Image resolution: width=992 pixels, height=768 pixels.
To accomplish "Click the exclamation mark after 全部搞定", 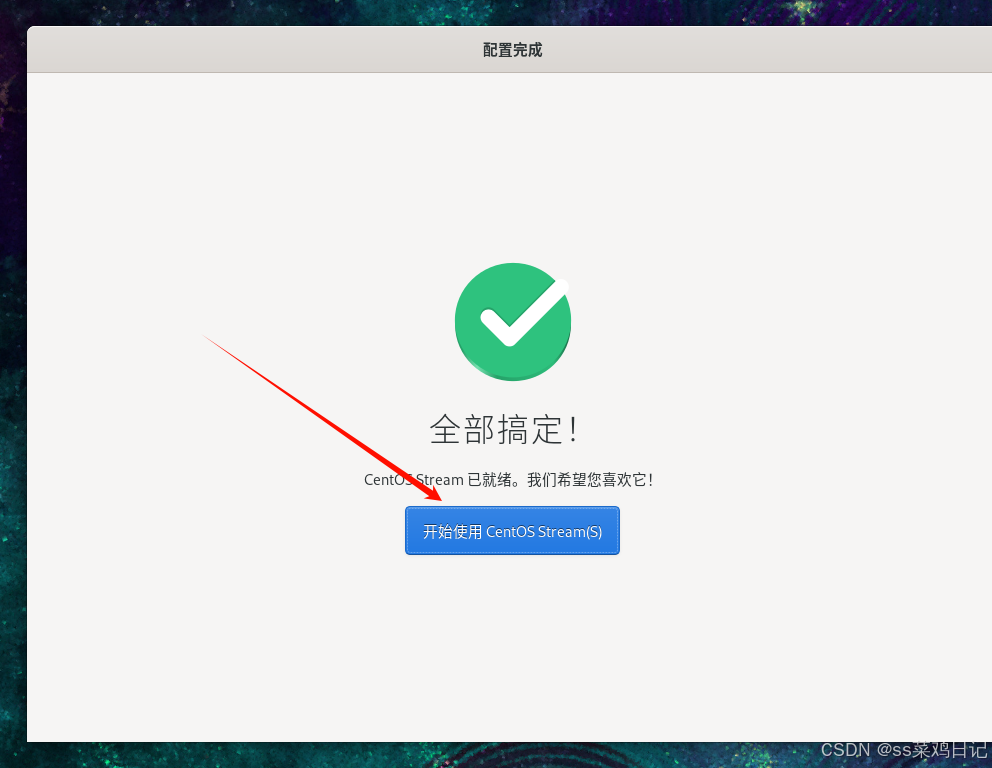I will [573, 430].
